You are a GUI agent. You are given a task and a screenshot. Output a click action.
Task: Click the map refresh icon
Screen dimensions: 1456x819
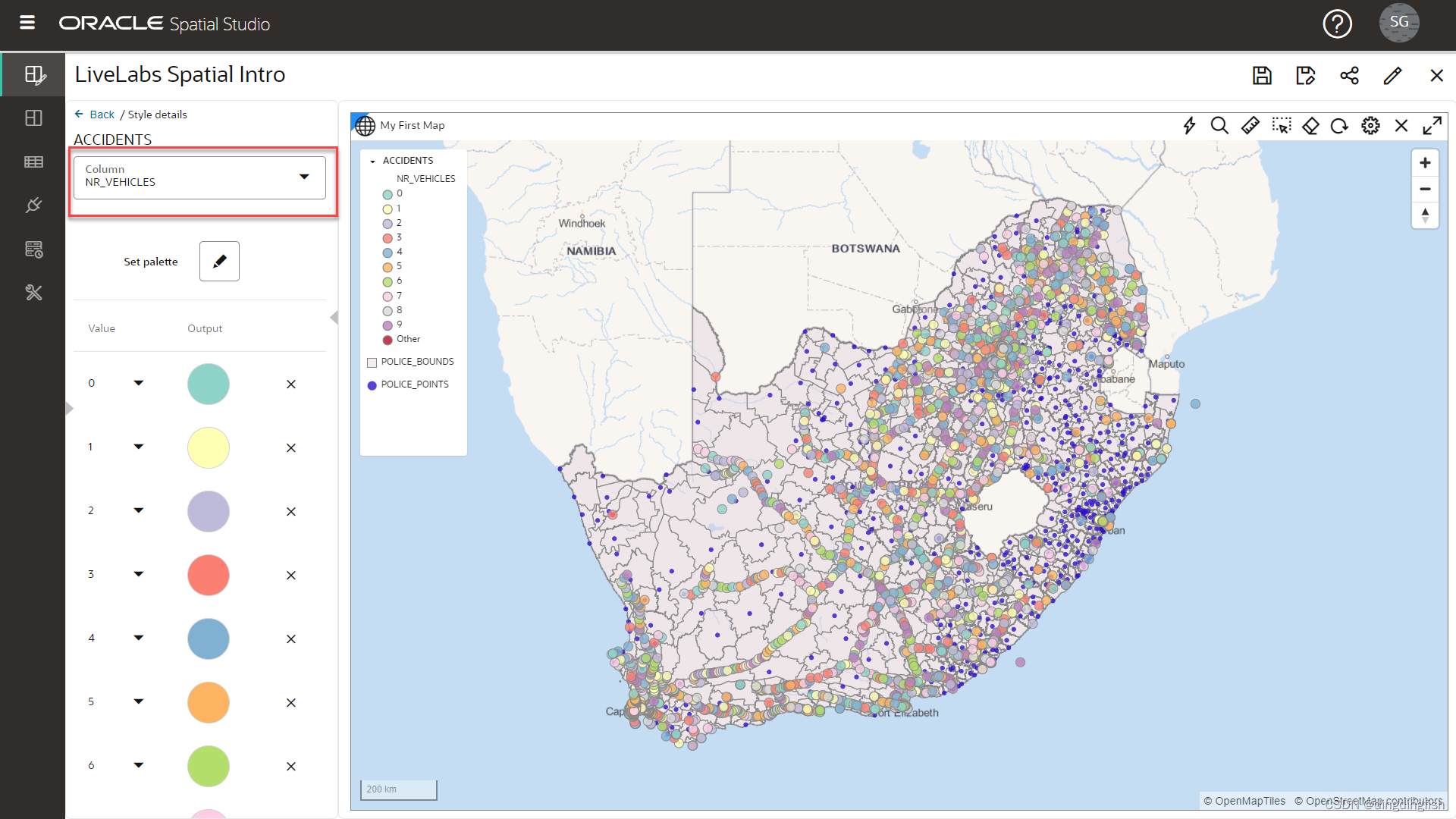point(1339,125)
